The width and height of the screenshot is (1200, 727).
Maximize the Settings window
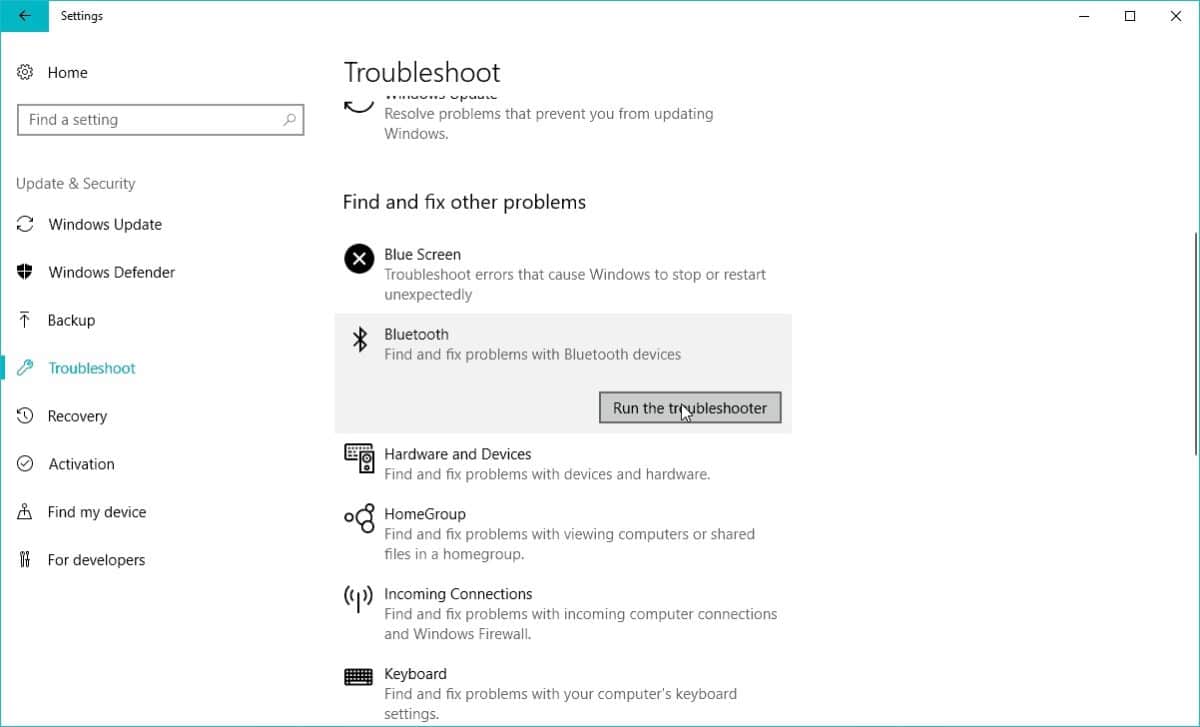1130,16
